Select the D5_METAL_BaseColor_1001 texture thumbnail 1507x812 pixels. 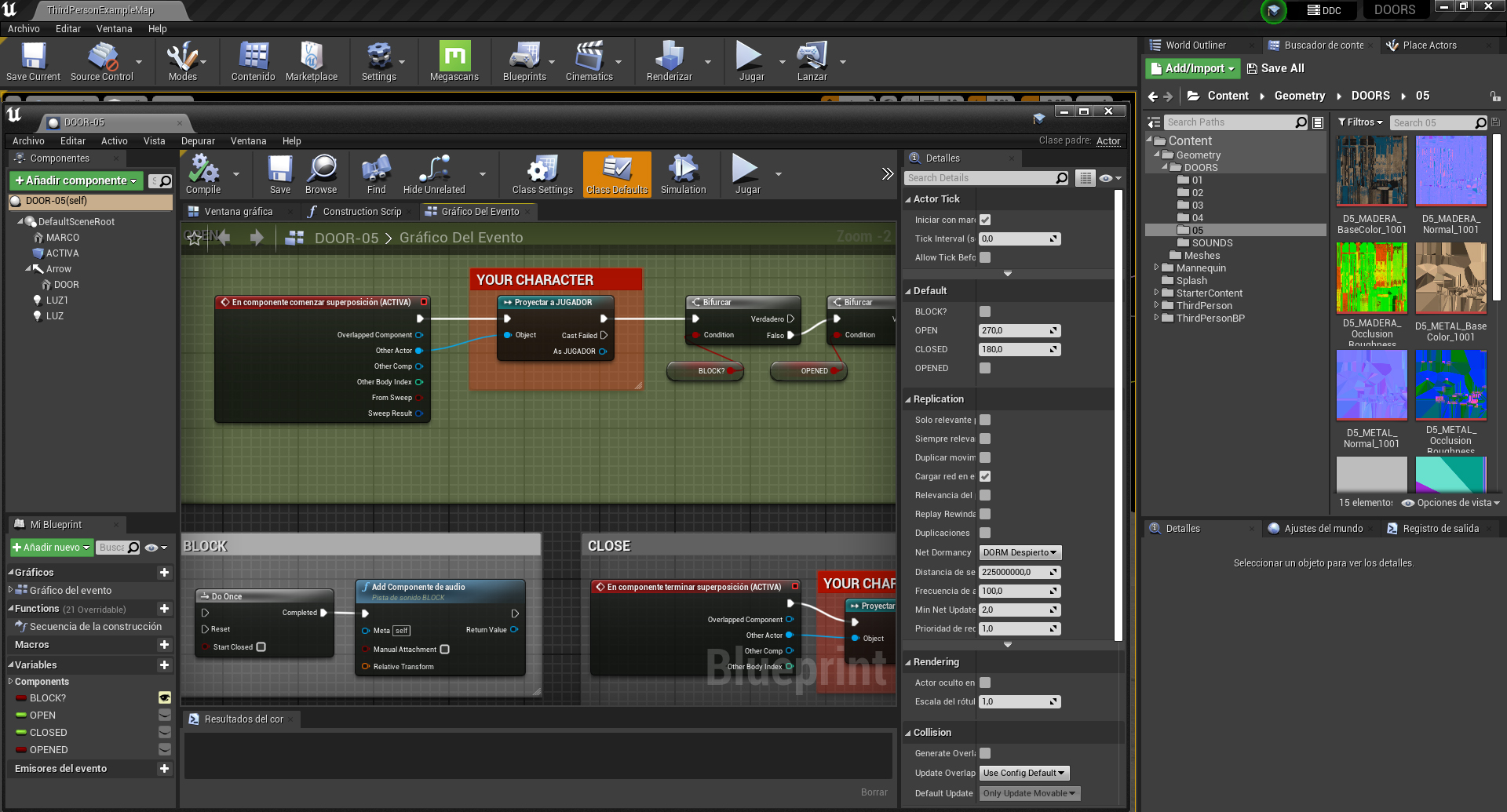click(x=1450, y=278)
